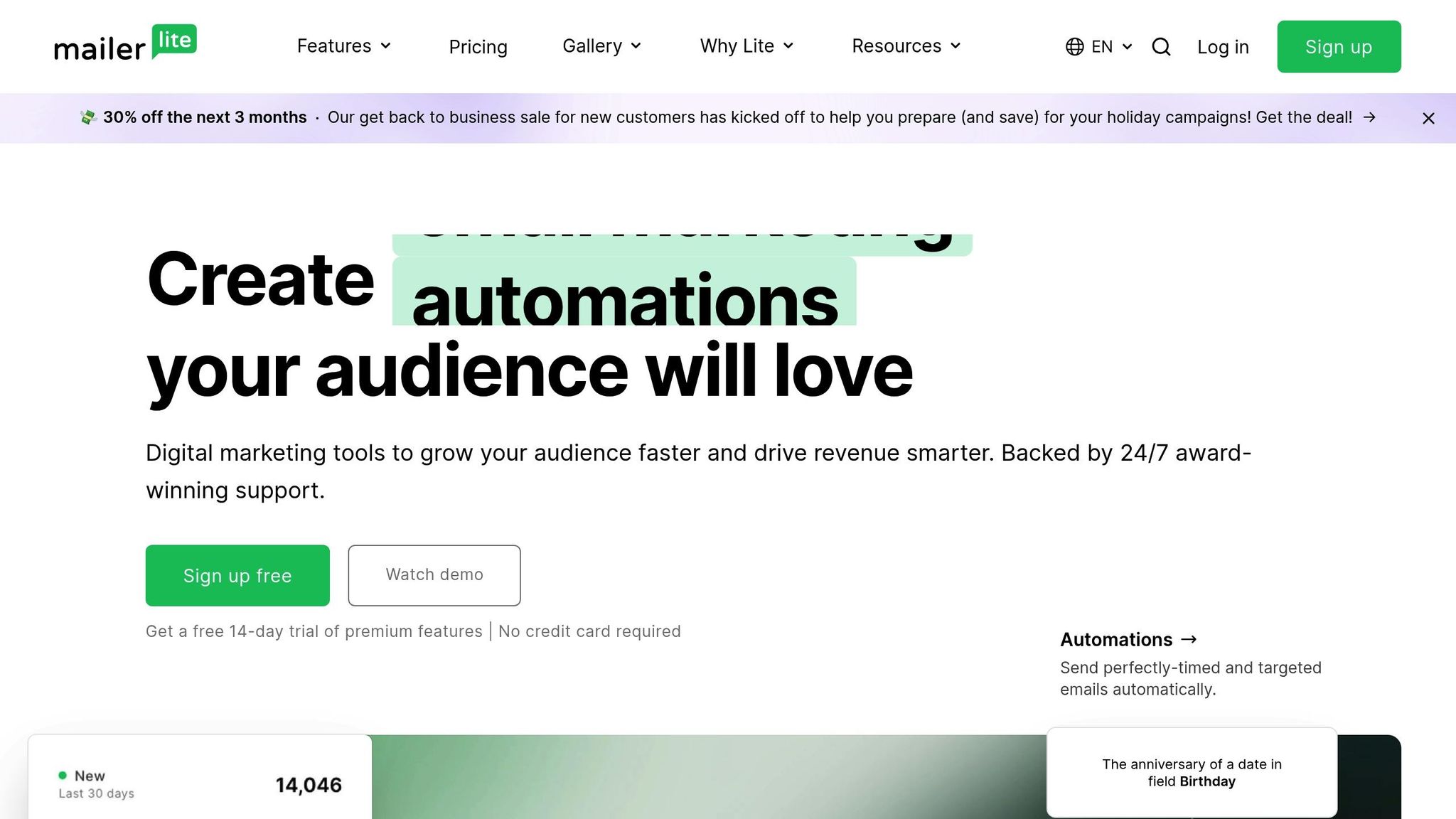Open the Why Lite dropdown
Viewport: 1456px width, 819px height.
pyautogui.click(x=746, y=46)
